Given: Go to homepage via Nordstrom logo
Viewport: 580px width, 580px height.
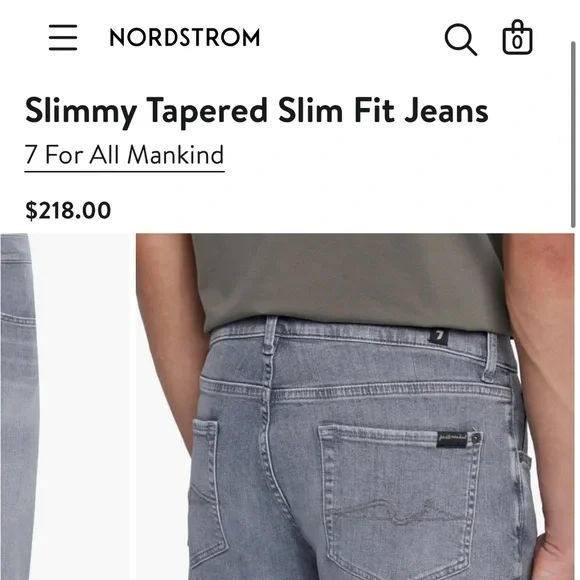Looking at the screenshot, I should pyautogui.click(x=185, y=37).
